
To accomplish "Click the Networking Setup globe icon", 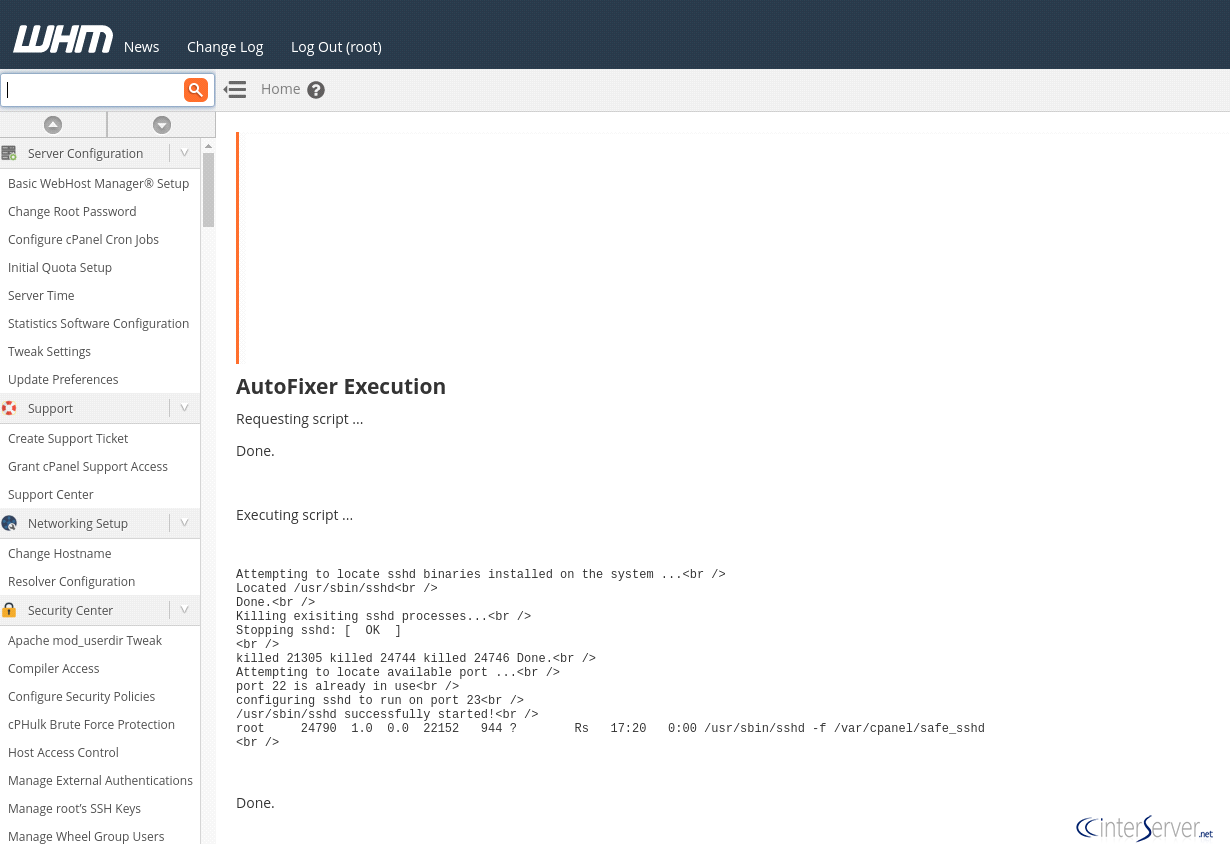I will [9, 523].
